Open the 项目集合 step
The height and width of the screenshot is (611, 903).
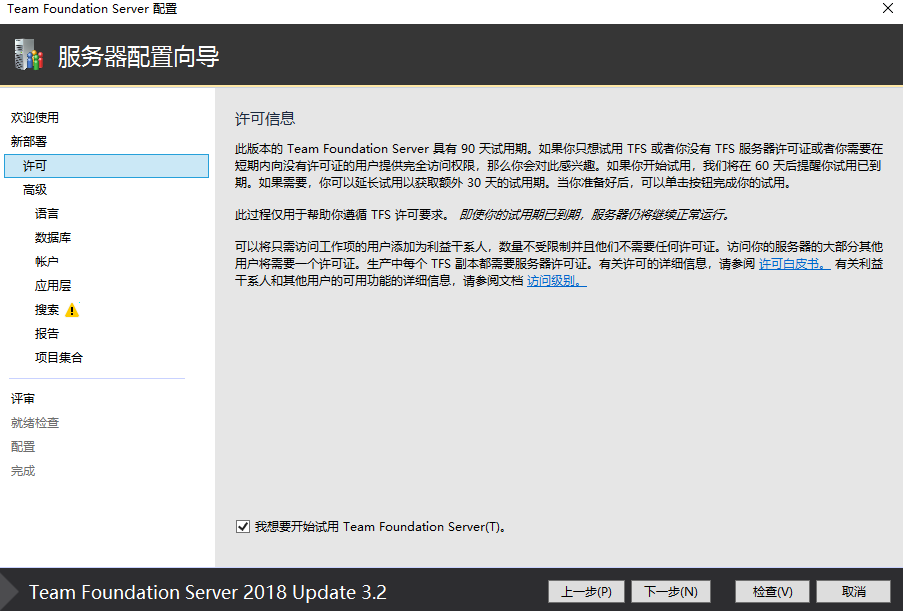coord(59,358)
